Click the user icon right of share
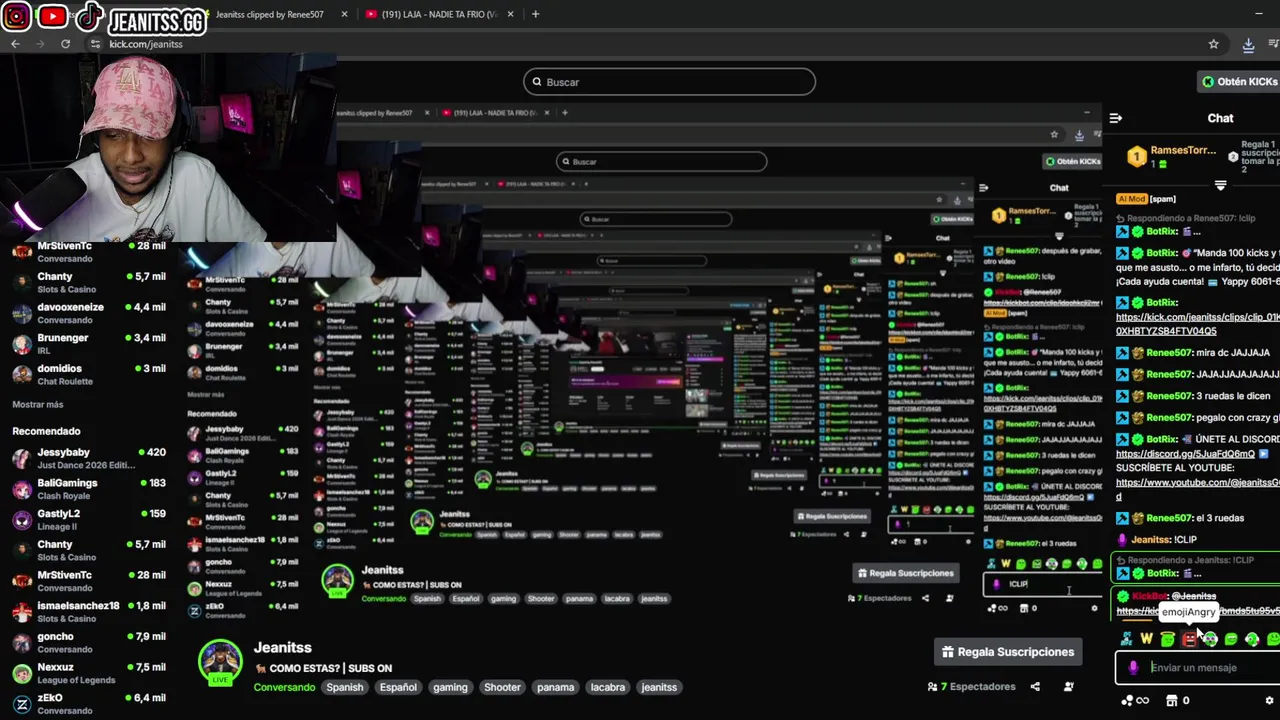 point(1068,687)
